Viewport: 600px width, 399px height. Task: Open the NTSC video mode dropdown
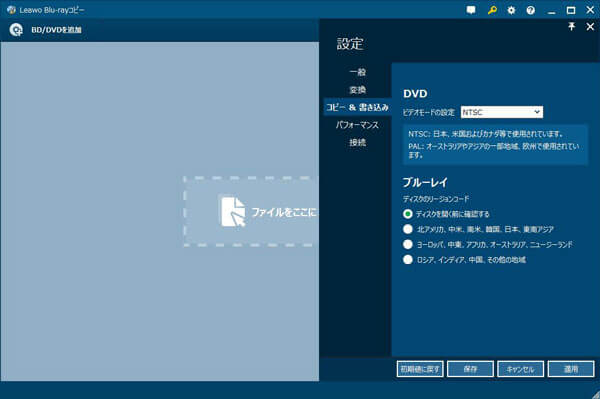[x=502, y=112]
